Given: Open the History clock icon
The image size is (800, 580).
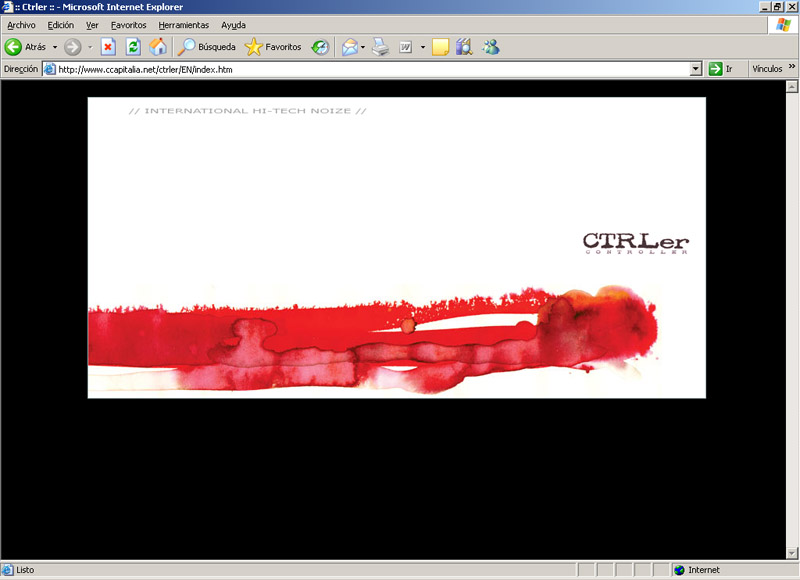Looking at the screenshot, I should (320, 47).
